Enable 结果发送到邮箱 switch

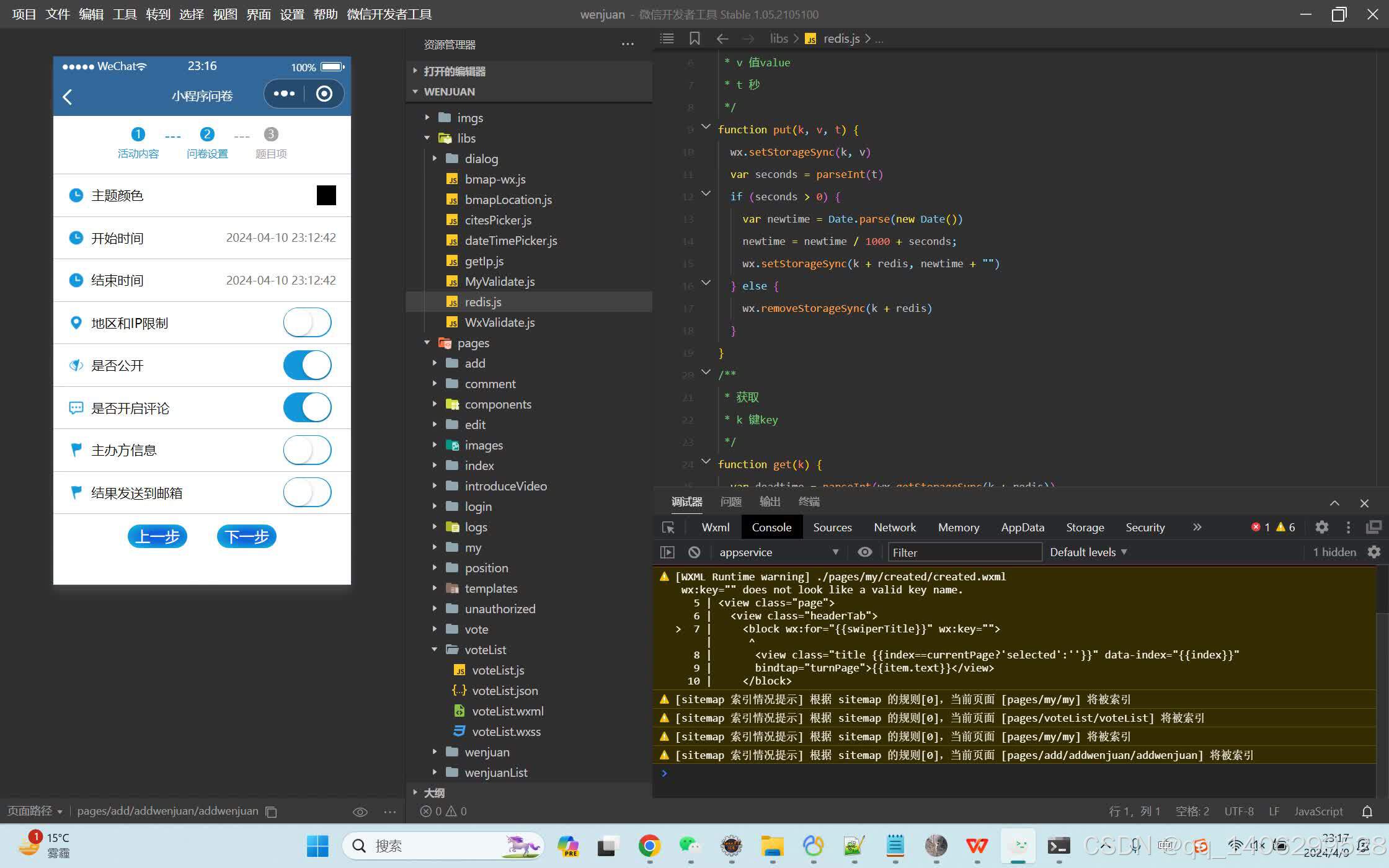click(x=307, y=493)
